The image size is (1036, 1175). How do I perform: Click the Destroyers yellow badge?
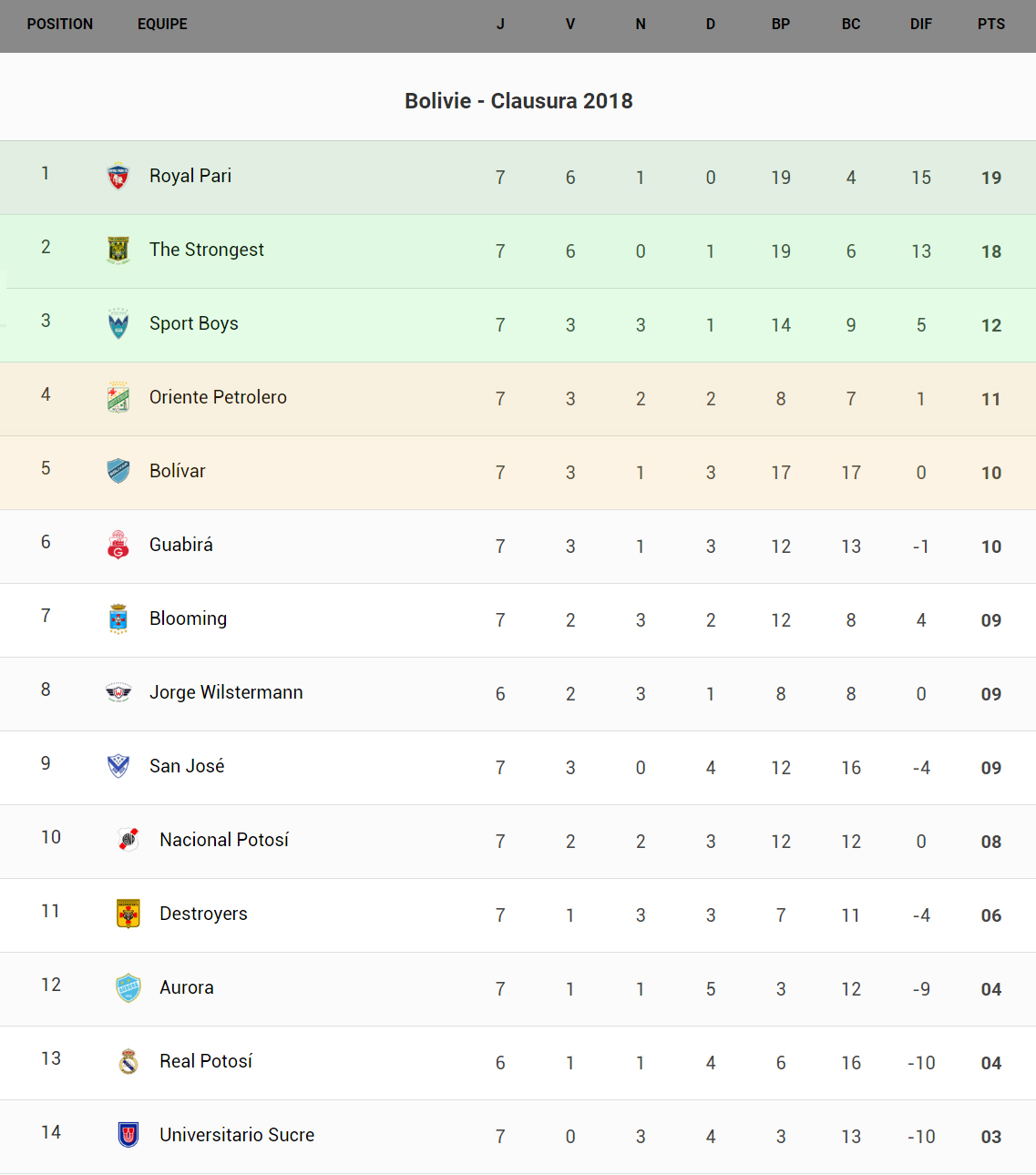128,914
